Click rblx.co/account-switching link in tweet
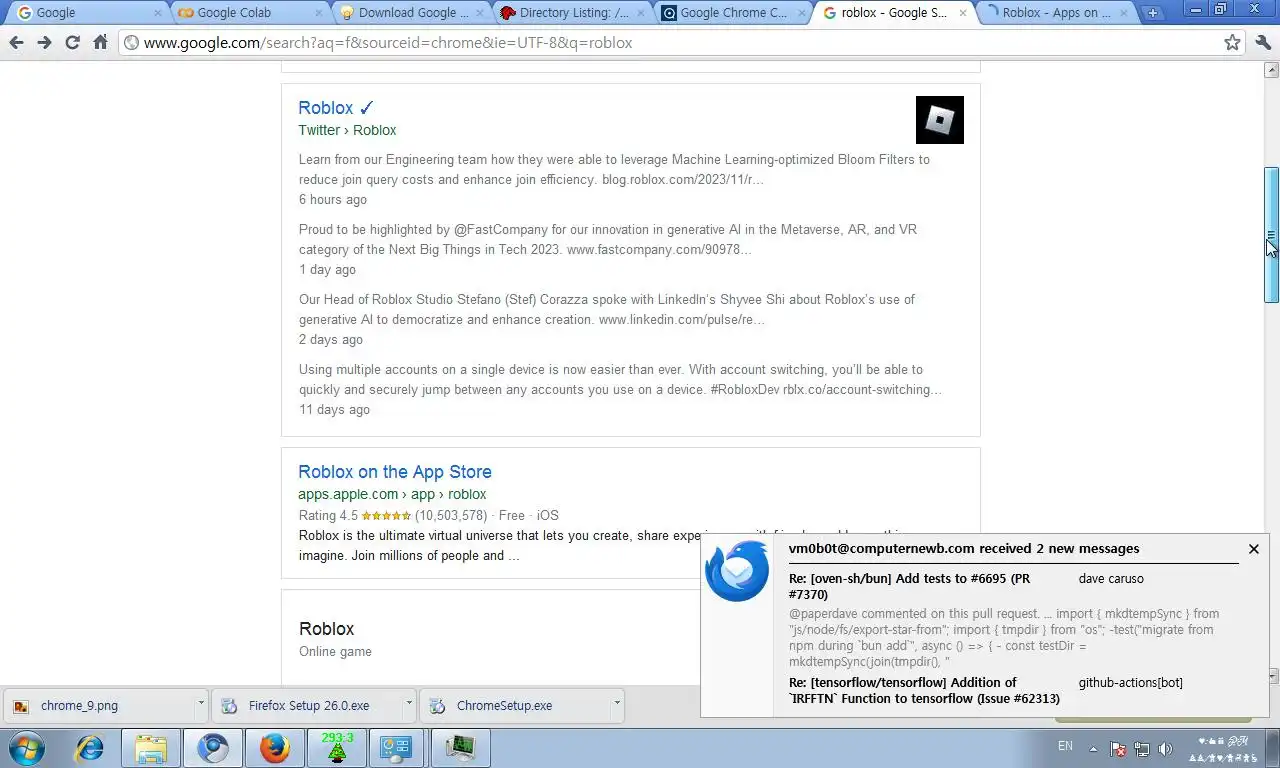Image resolution: width=1280 pixels, height=768 pixels. tap(862, 390)
